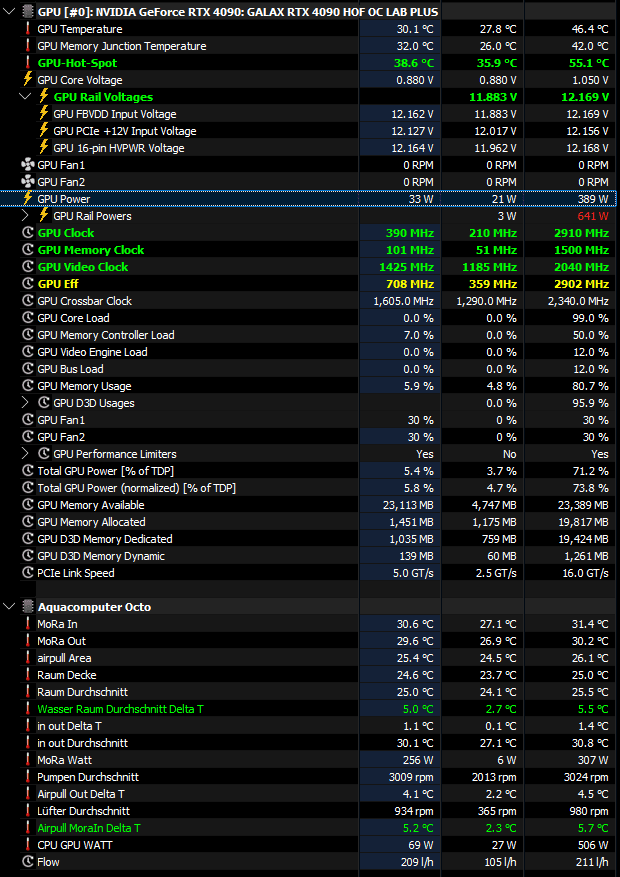The image size is (620, 877).
Task: Click the thermometer icon of GPU Memory Junction Temperature
Action: point(27,46)
